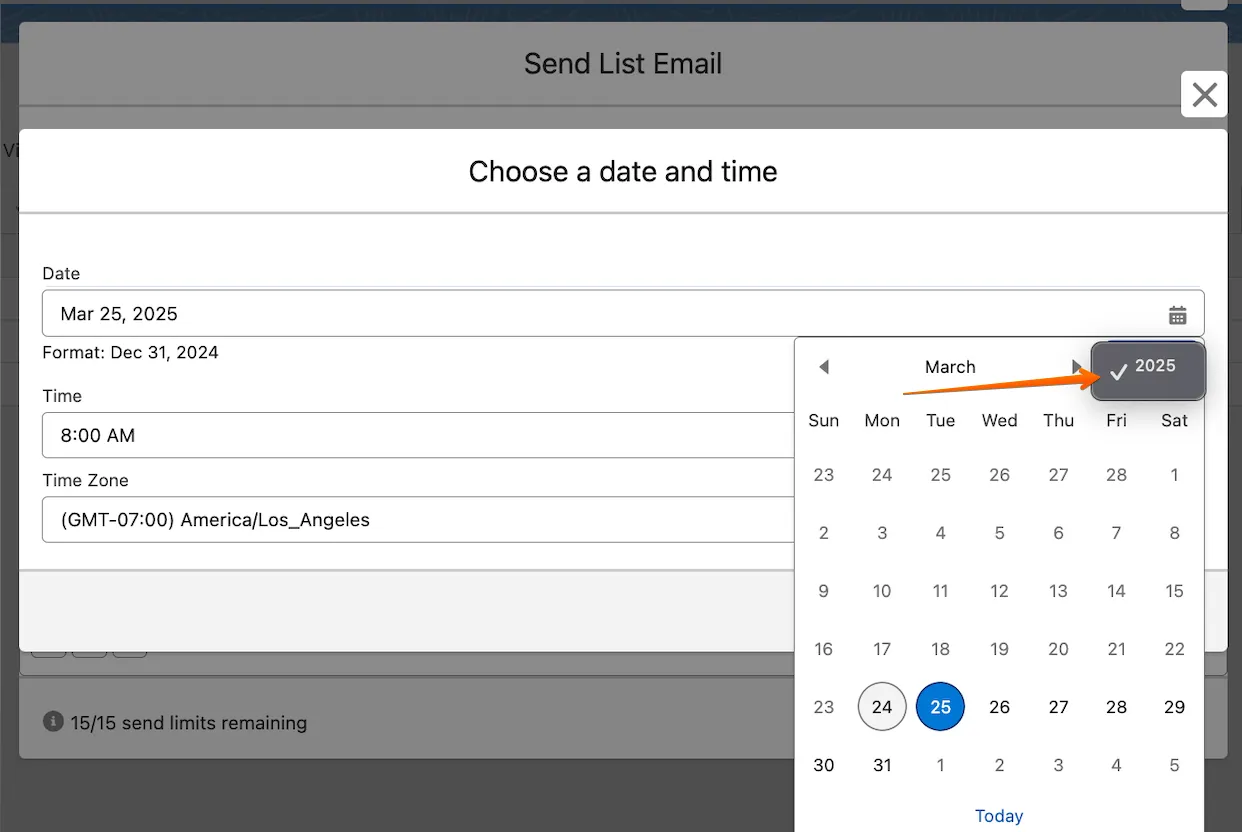This screenshot has height=832, width=1242.
Task: Select Friday March 28
Action: [1116, 707]
